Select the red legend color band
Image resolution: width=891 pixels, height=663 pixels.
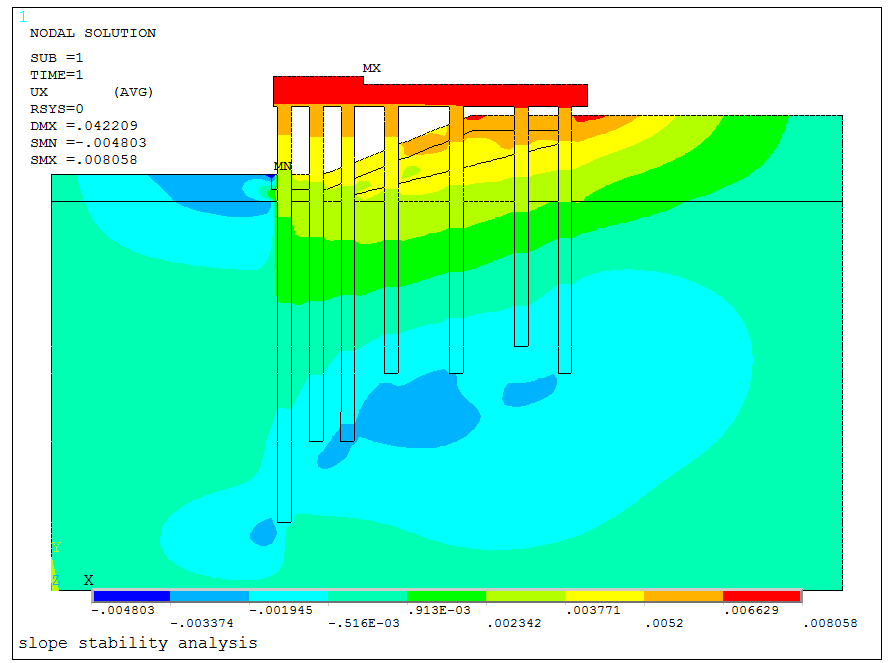click(761, 596)
